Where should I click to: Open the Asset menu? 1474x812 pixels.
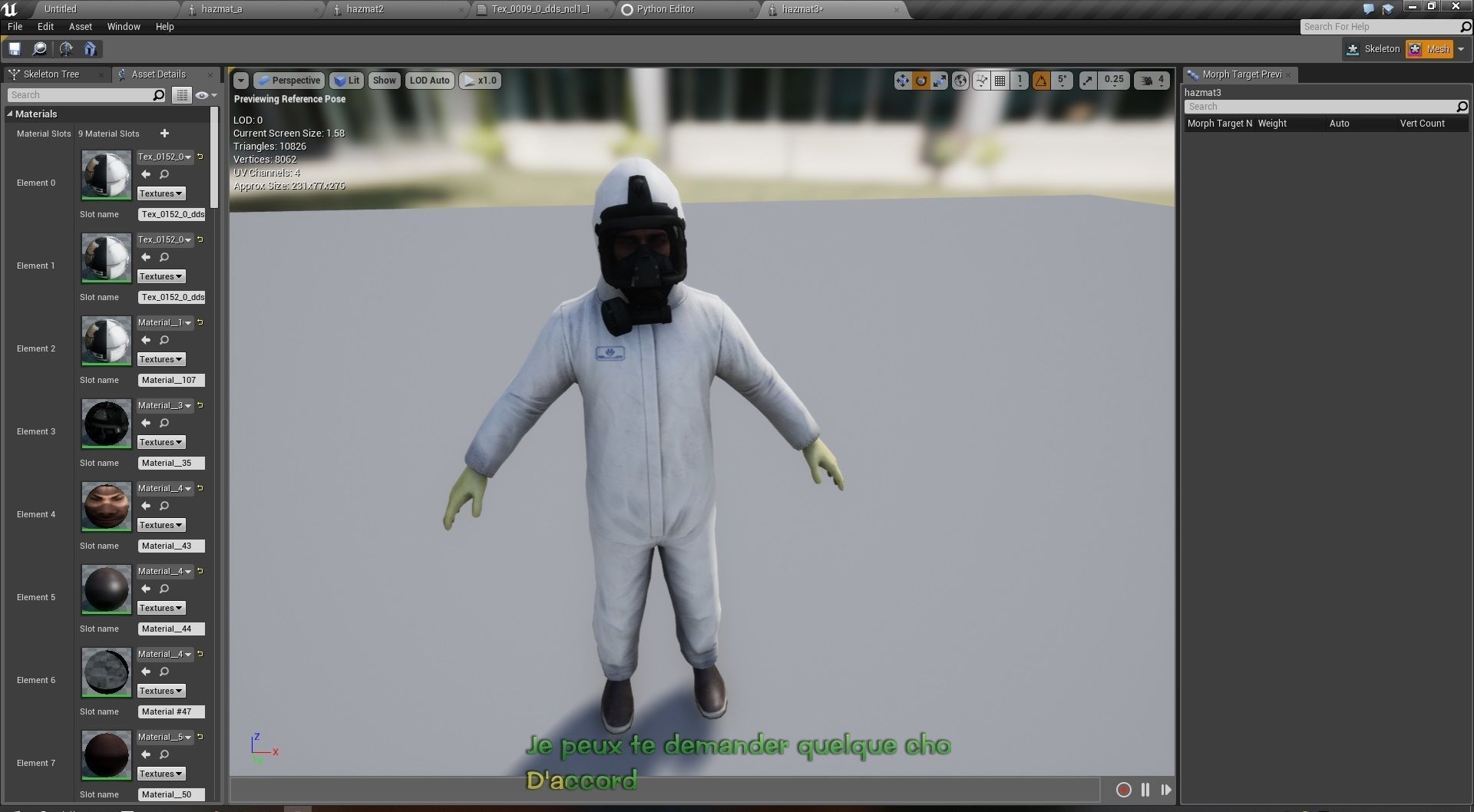pyautogui.click(x=81, y=26)
